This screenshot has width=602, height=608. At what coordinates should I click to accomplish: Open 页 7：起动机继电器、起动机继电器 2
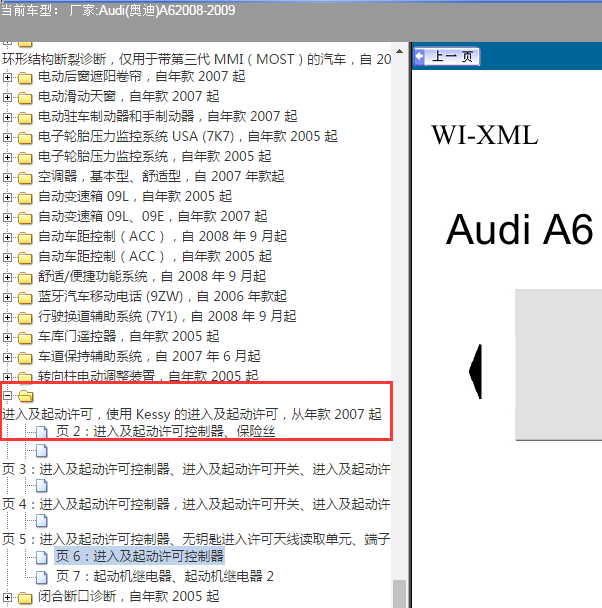click(x=165, y=576)
